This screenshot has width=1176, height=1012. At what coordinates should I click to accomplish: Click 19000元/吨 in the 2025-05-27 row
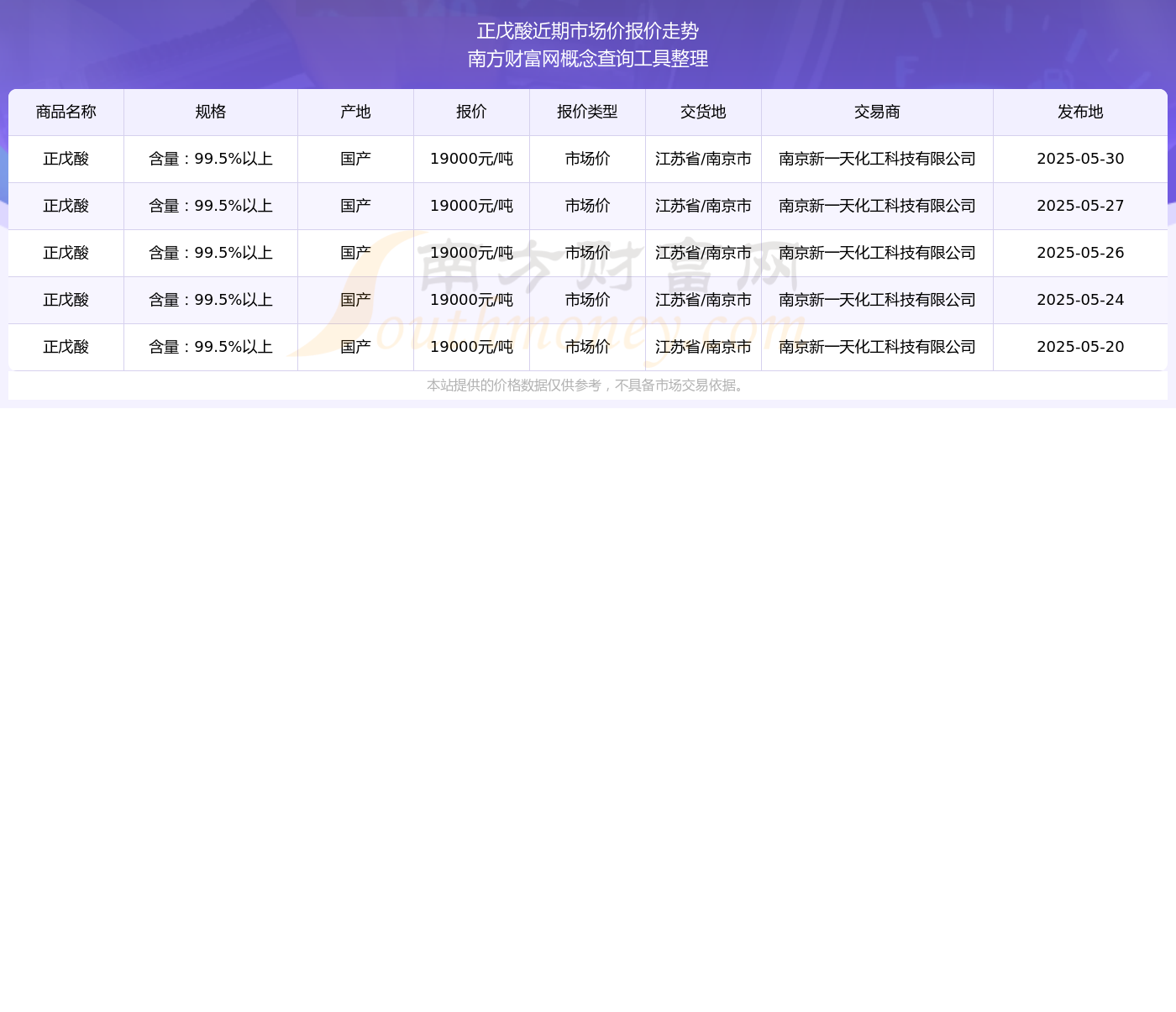(471, 206)
